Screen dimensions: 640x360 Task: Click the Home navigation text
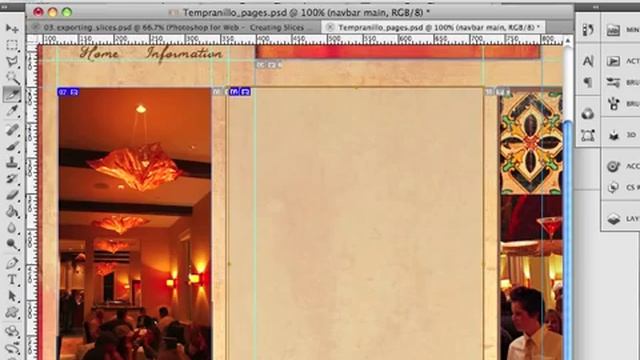[100, 53]
